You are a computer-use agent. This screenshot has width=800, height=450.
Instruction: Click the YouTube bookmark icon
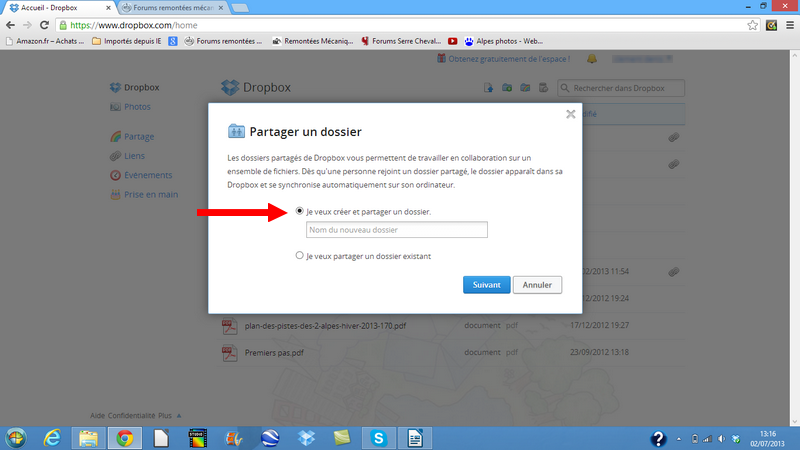[453, 41]
